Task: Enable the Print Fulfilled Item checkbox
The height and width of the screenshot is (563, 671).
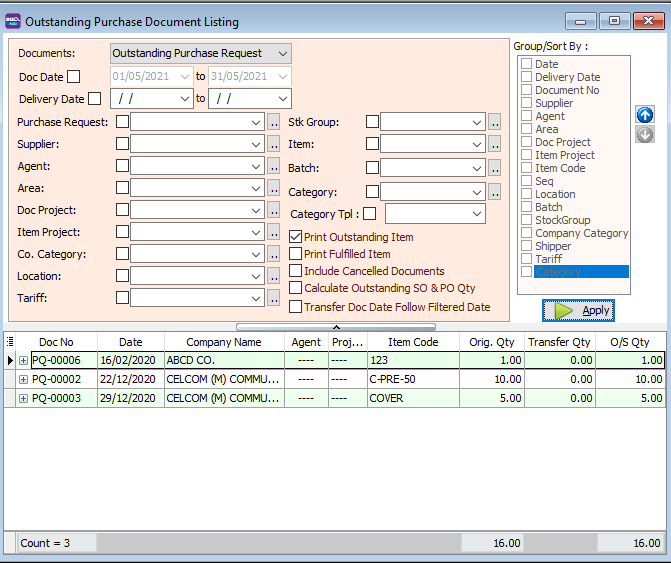Action: click(296, 254)
